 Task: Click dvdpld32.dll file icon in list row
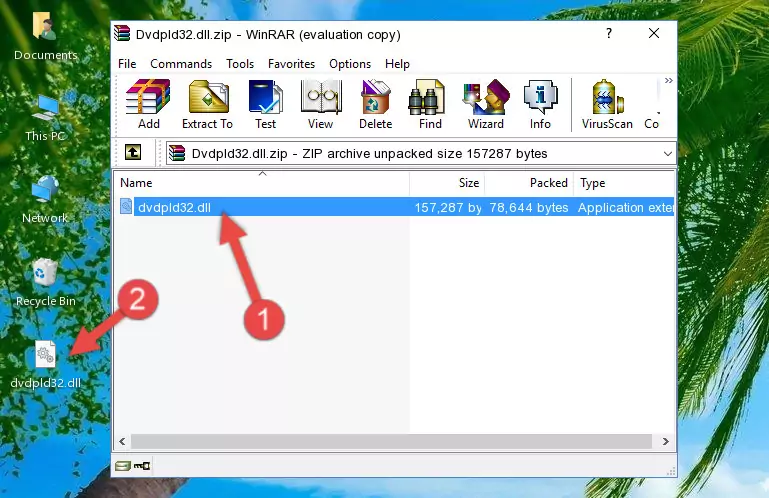tap(126, 207)
